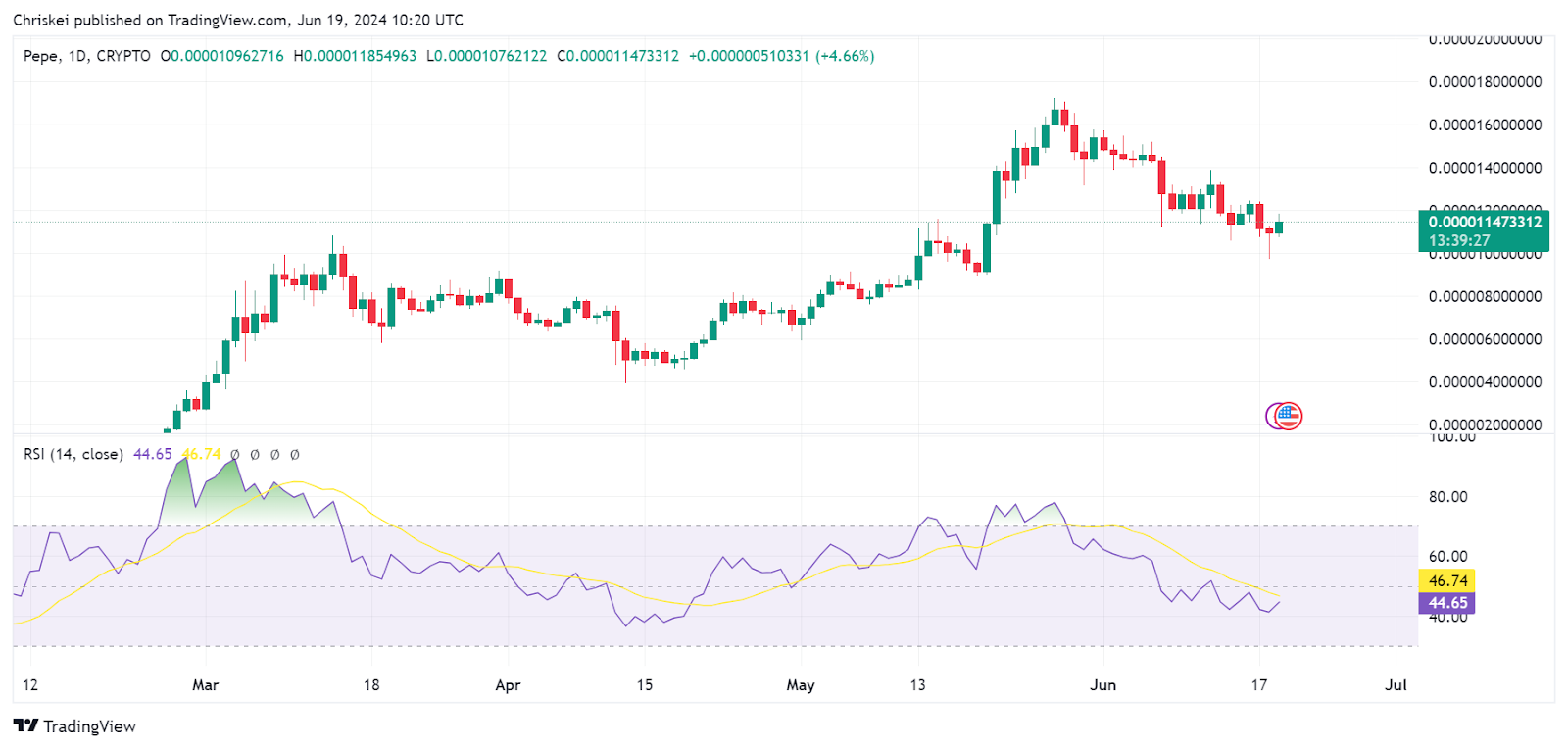The image size is (1568, 749).
Task: Click the RSI 80.00 scale label
Action: (1448, 497)
